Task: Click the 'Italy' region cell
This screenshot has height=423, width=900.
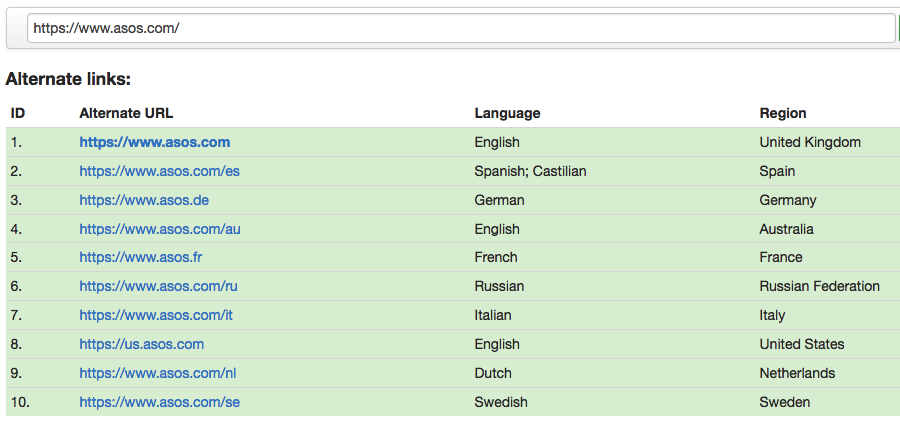Action: pos(772,315)
